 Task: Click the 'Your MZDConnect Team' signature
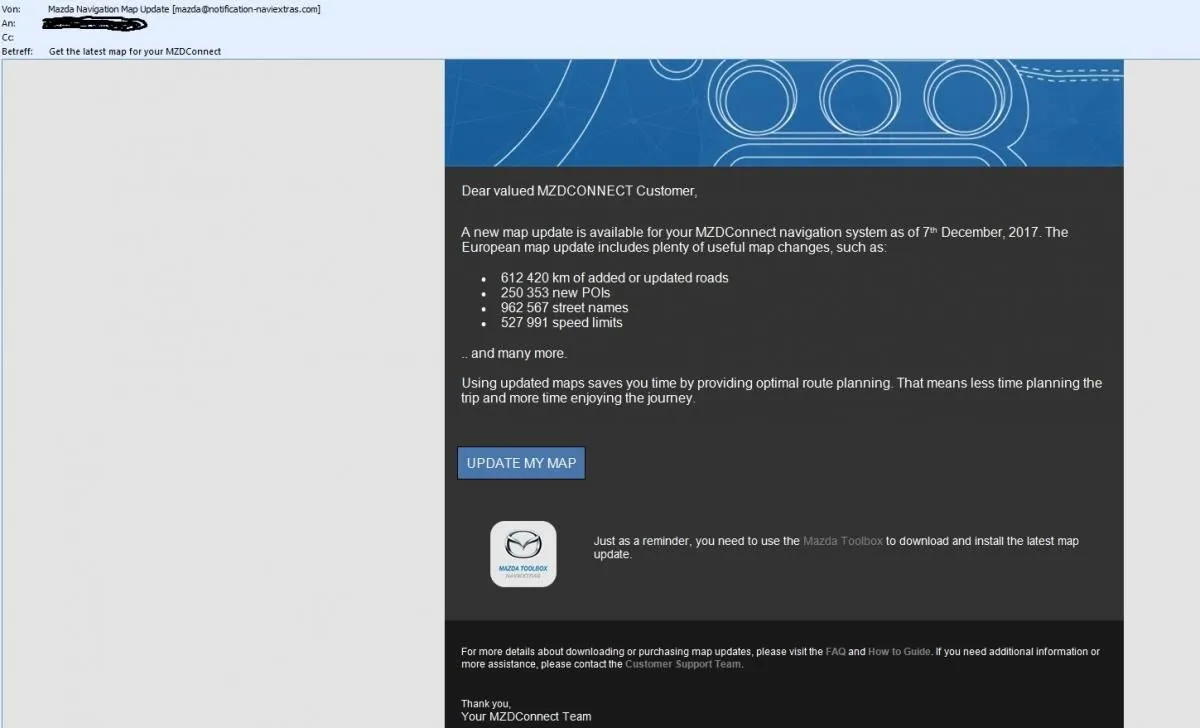pos(526,716)
